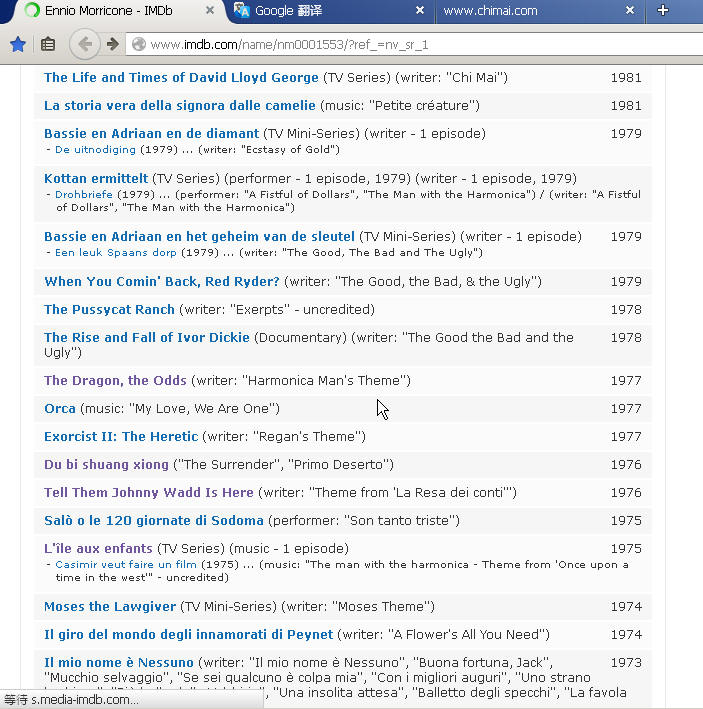
Task: Close the www.chimai.com tab
Action: [630, 10]
